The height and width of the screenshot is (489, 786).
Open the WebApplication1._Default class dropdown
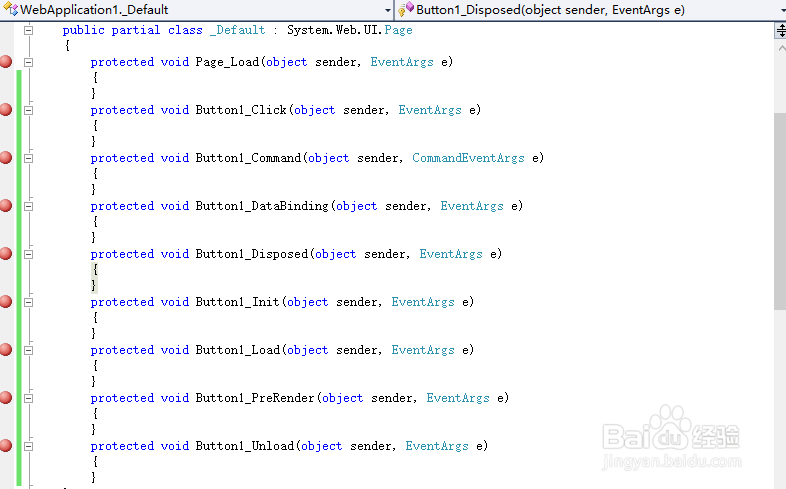387,10
